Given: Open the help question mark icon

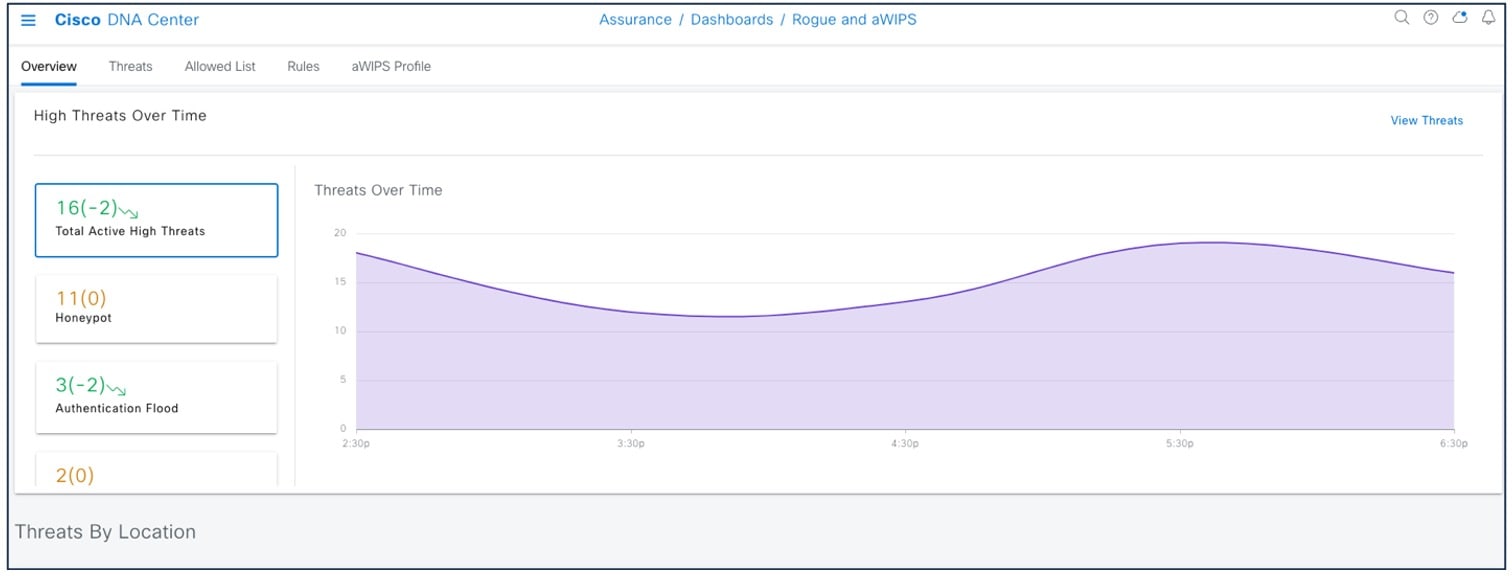Looking at the screenshot, I should [1431, 17].
